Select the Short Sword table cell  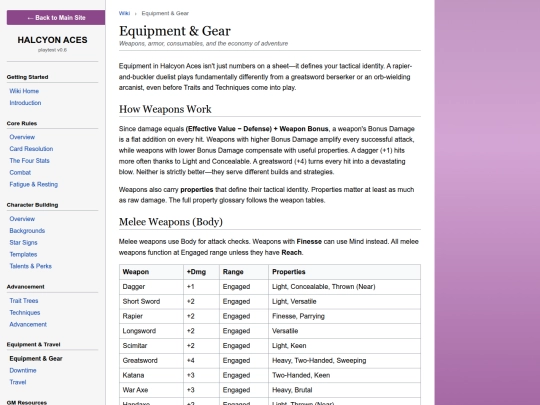coord(152,301)
